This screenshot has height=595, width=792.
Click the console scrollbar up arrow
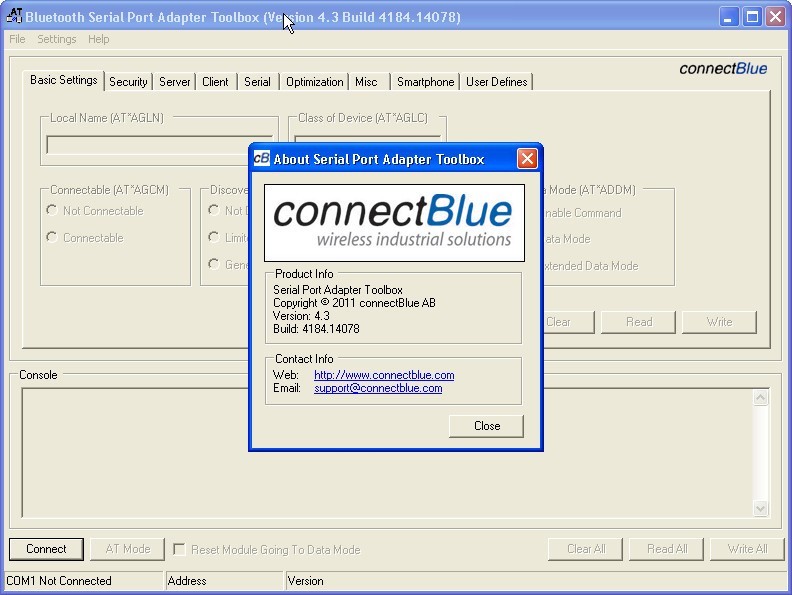point(760,398)
